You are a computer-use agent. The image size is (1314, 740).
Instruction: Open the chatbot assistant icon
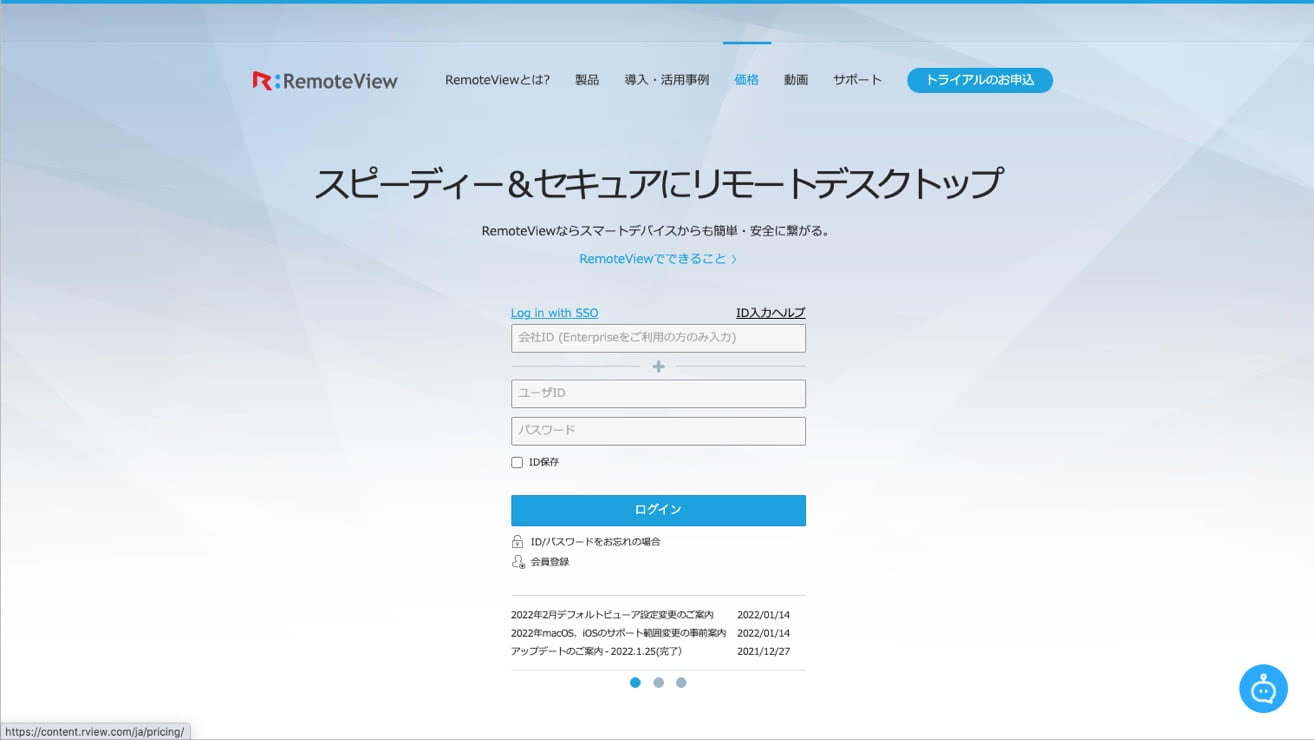(1263, 688)
